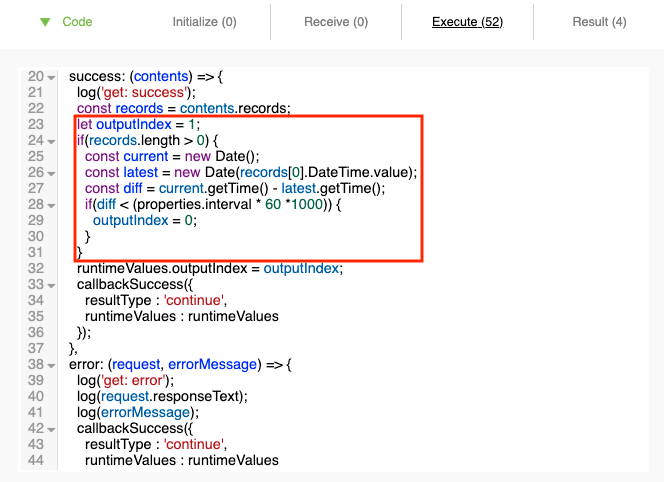The height and width of the screenshot is (482, 664).
Task: Click 'outputIndex = 0;' statement
Action: pyautogui.click(x=145, y=220)
